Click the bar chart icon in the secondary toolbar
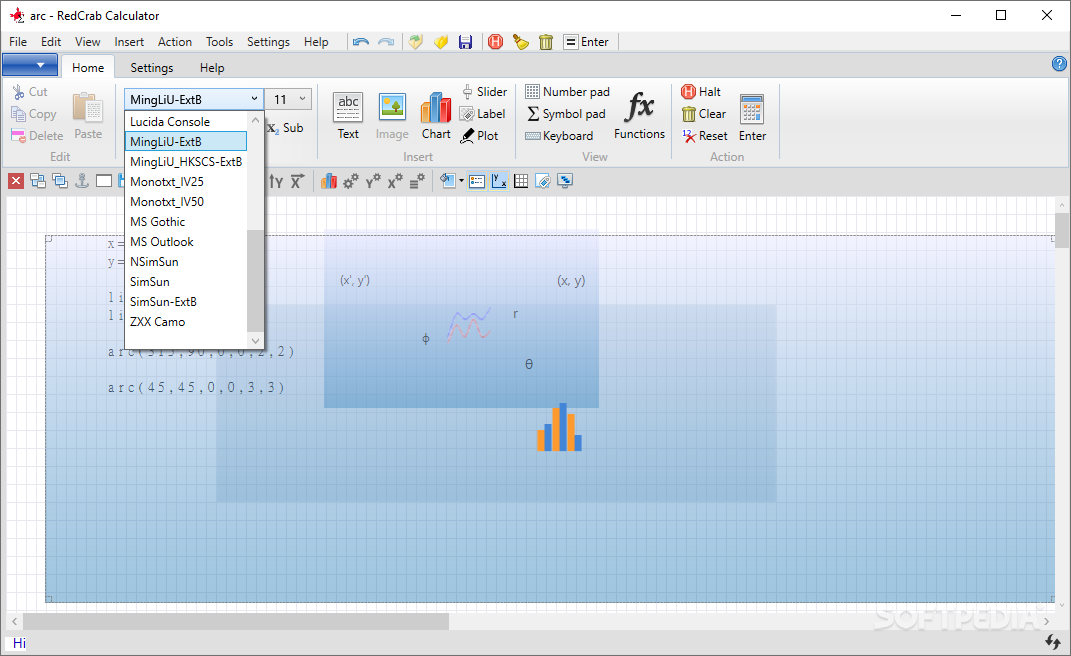Image resolution: width=1071 pixels, height=656 pixels. coord(329,181)
